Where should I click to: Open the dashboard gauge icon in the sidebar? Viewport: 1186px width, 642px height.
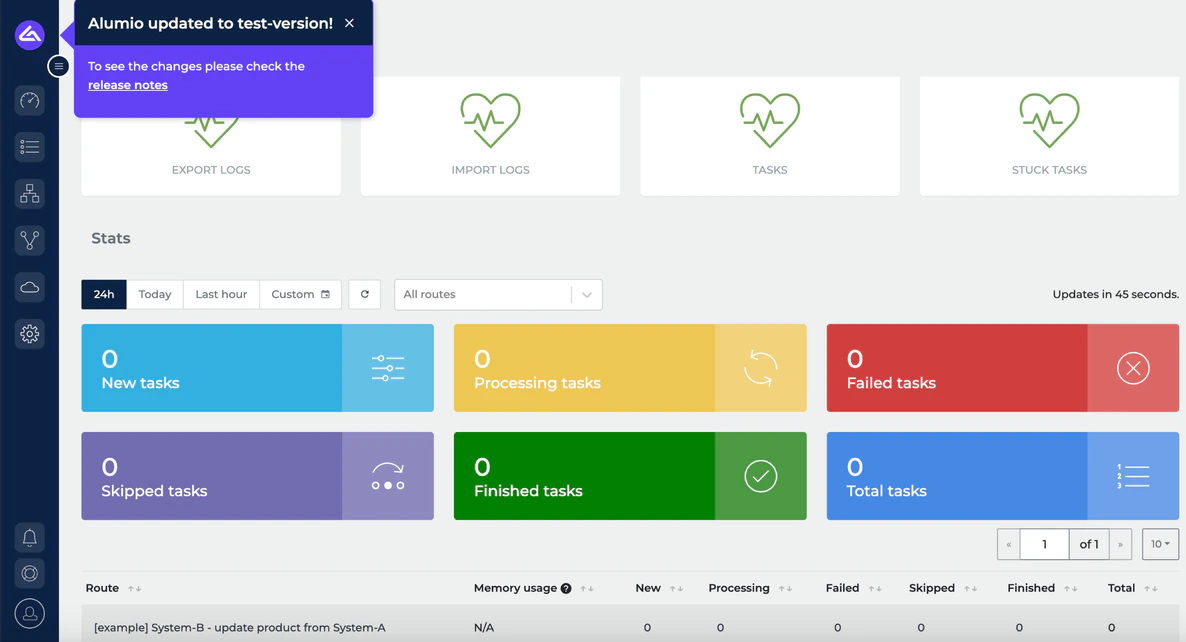(x=29, y=101)
